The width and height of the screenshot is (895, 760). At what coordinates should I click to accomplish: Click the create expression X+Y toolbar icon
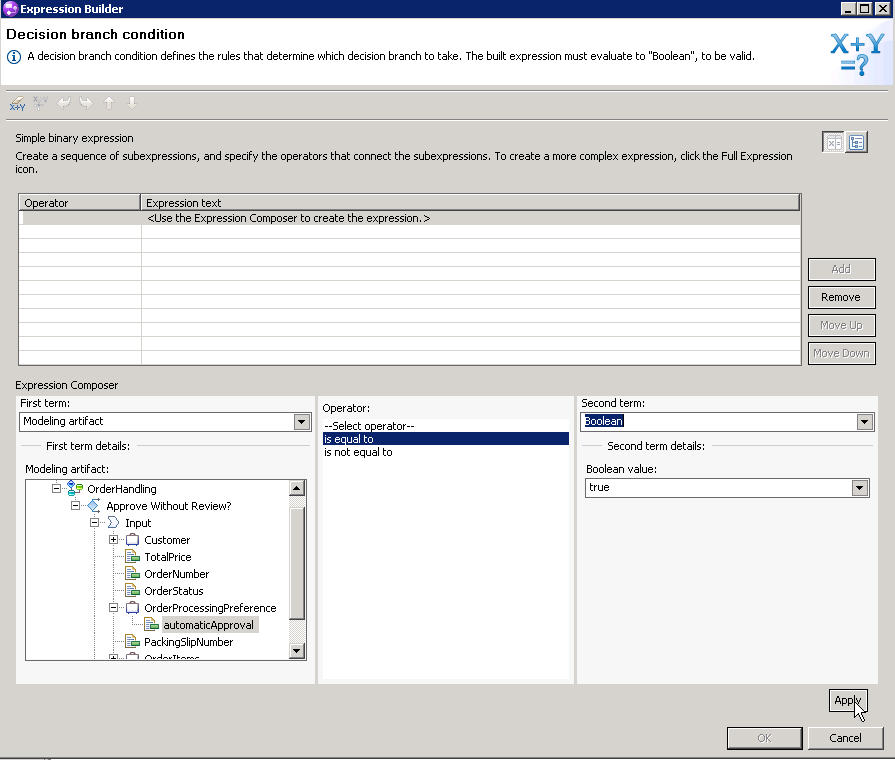(x=17, y=103)
